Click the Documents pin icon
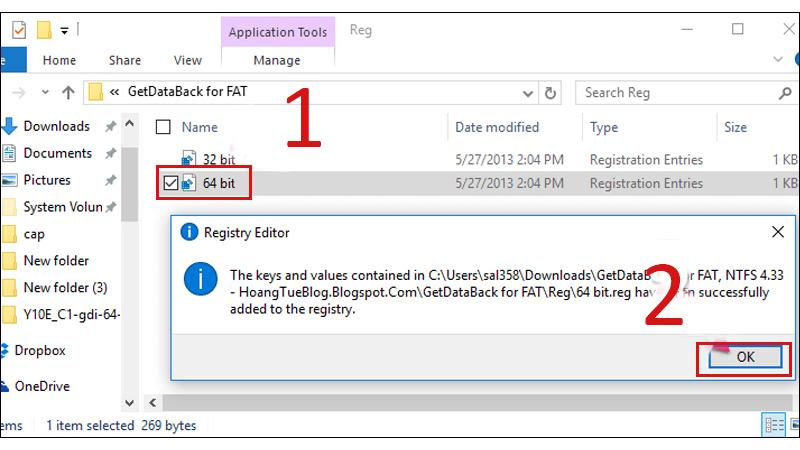This screenshot has width=800, height=450. [x=110, y=154]
